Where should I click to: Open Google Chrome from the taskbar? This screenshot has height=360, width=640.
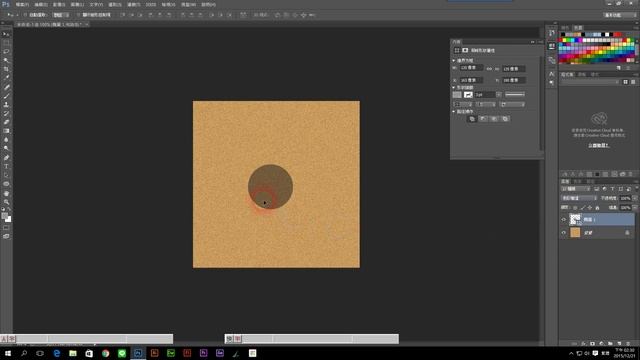click(105, 353)
